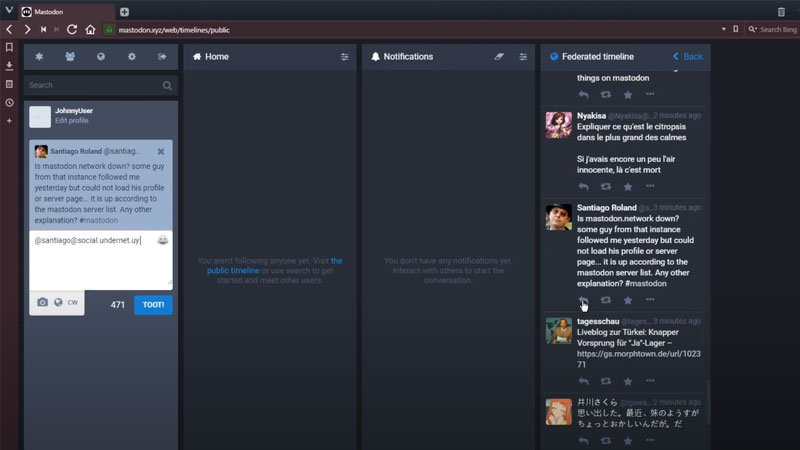Open address bar dropdown arrow
Viewport: 800px width, 450px height.
(723, 30)
